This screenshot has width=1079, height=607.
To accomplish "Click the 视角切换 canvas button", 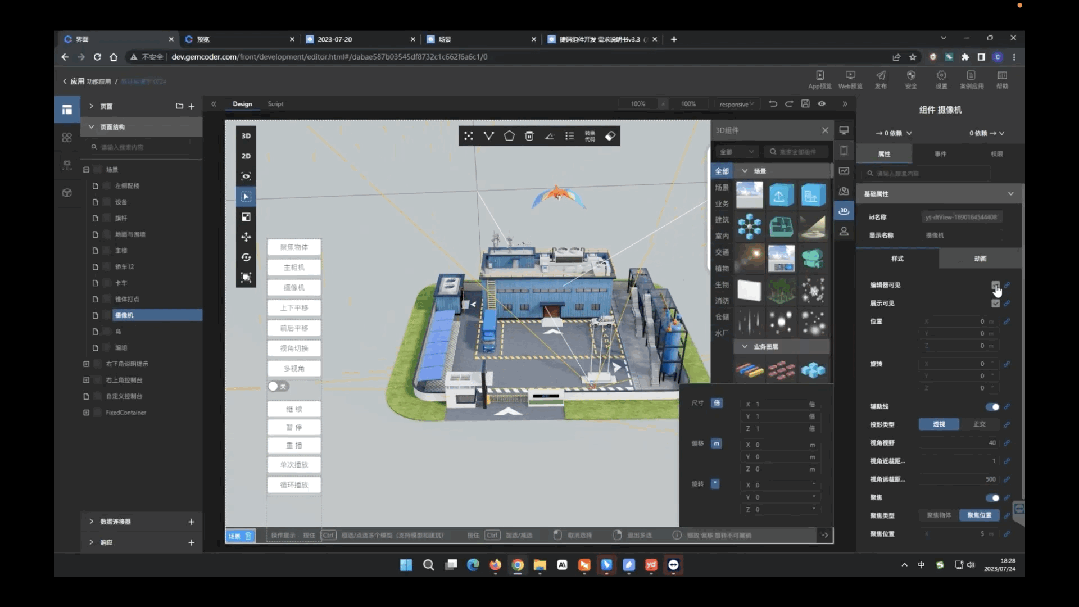I will tap(294, 348).
